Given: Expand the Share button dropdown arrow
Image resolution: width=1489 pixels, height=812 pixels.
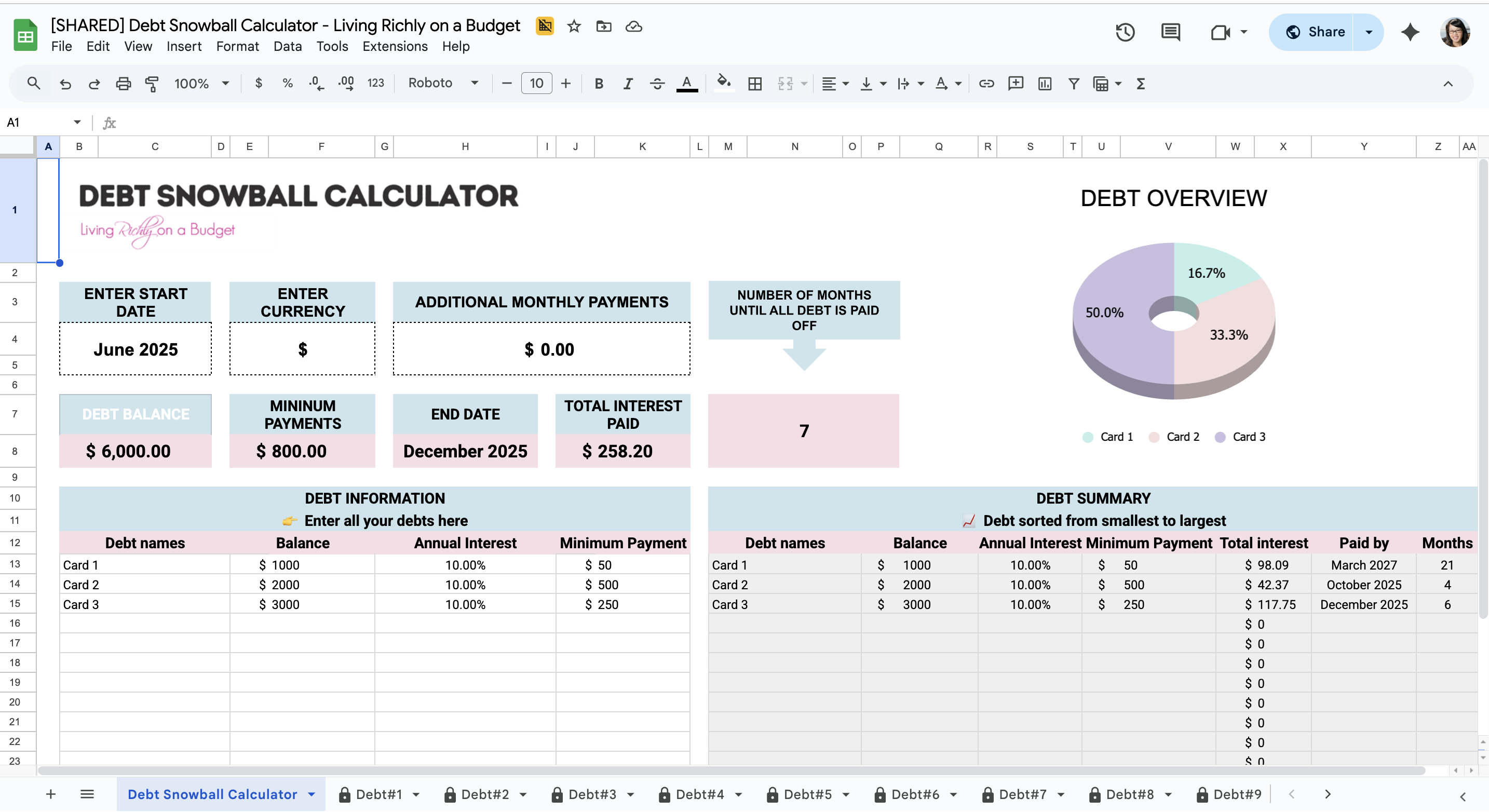Looking at the screenshot, I should click(x=1368, y=32).
